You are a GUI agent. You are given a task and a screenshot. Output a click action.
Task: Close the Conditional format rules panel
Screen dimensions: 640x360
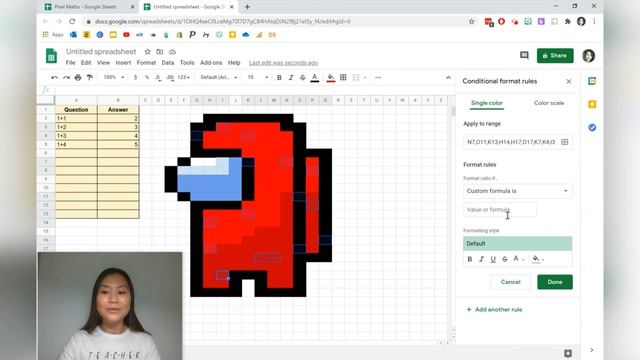click(569, 81)
